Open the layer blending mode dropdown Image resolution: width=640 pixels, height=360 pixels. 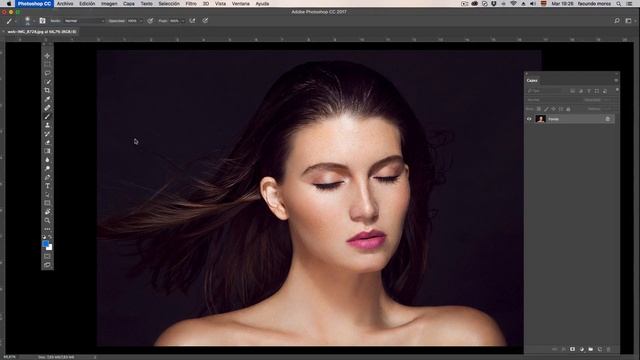[551, 100]
